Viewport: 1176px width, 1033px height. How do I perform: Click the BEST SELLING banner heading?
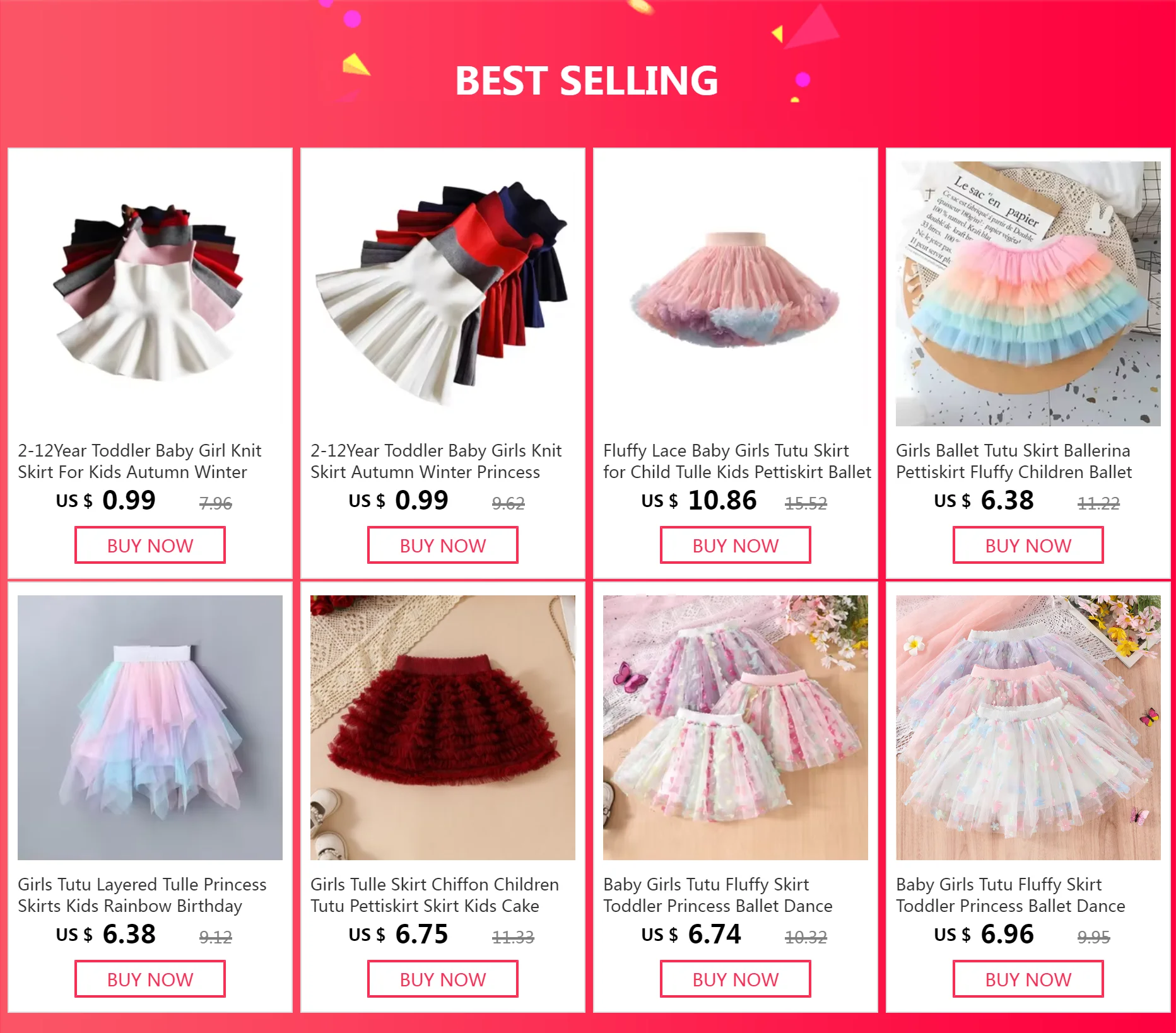587,81
